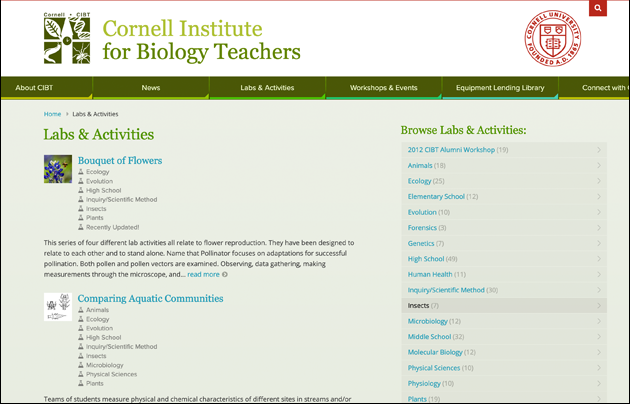This screenshot has width=630, height=404.
Task: Browse Elementary School category
Action: click(x=504, y=196)
